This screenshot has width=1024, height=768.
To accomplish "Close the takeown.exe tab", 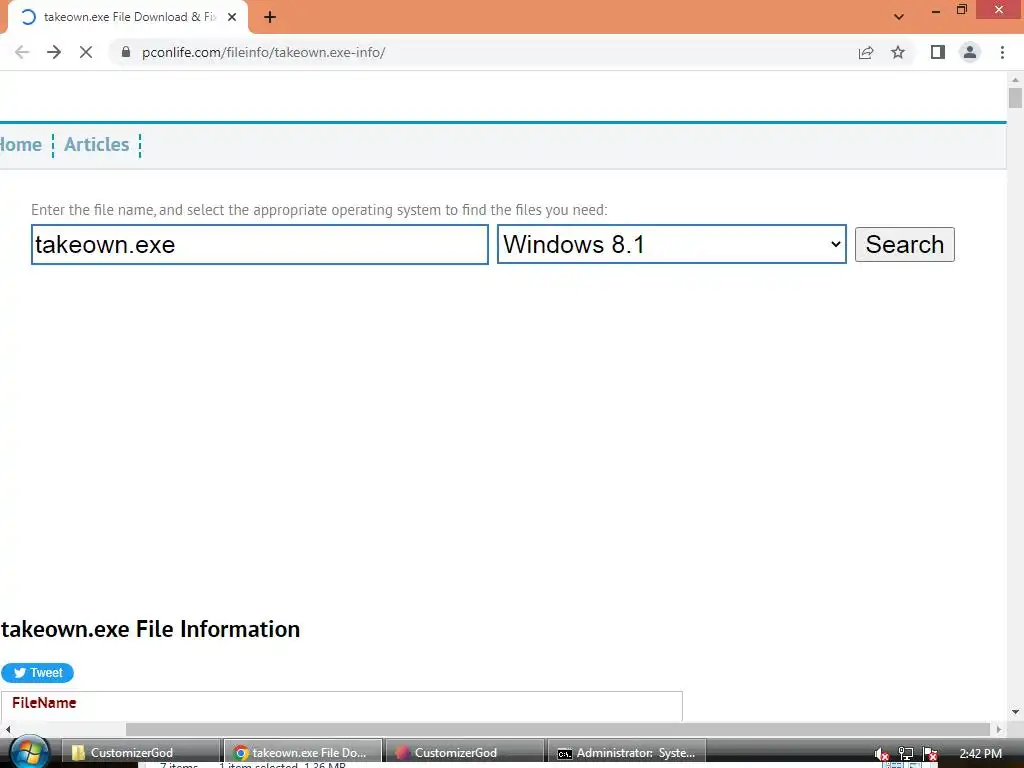I will (232, 18).
